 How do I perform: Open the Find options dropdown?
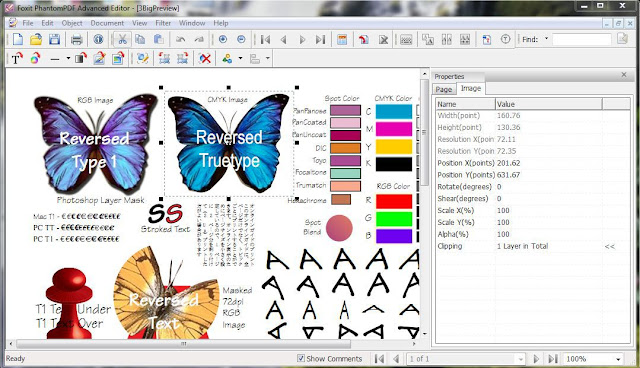coord(546,39)
